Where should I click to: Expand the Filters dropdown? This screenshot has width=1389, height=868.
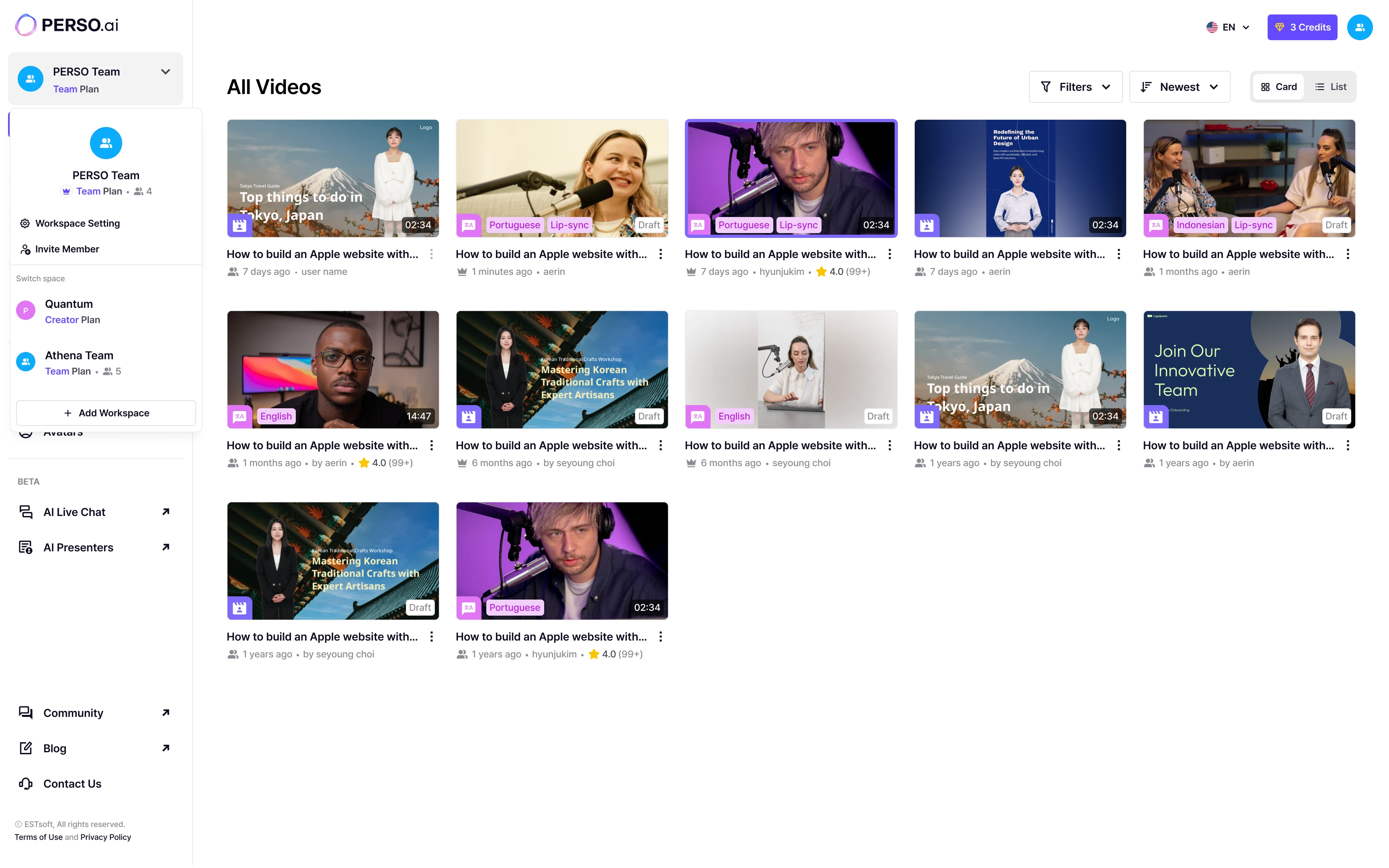[1075, 87]
